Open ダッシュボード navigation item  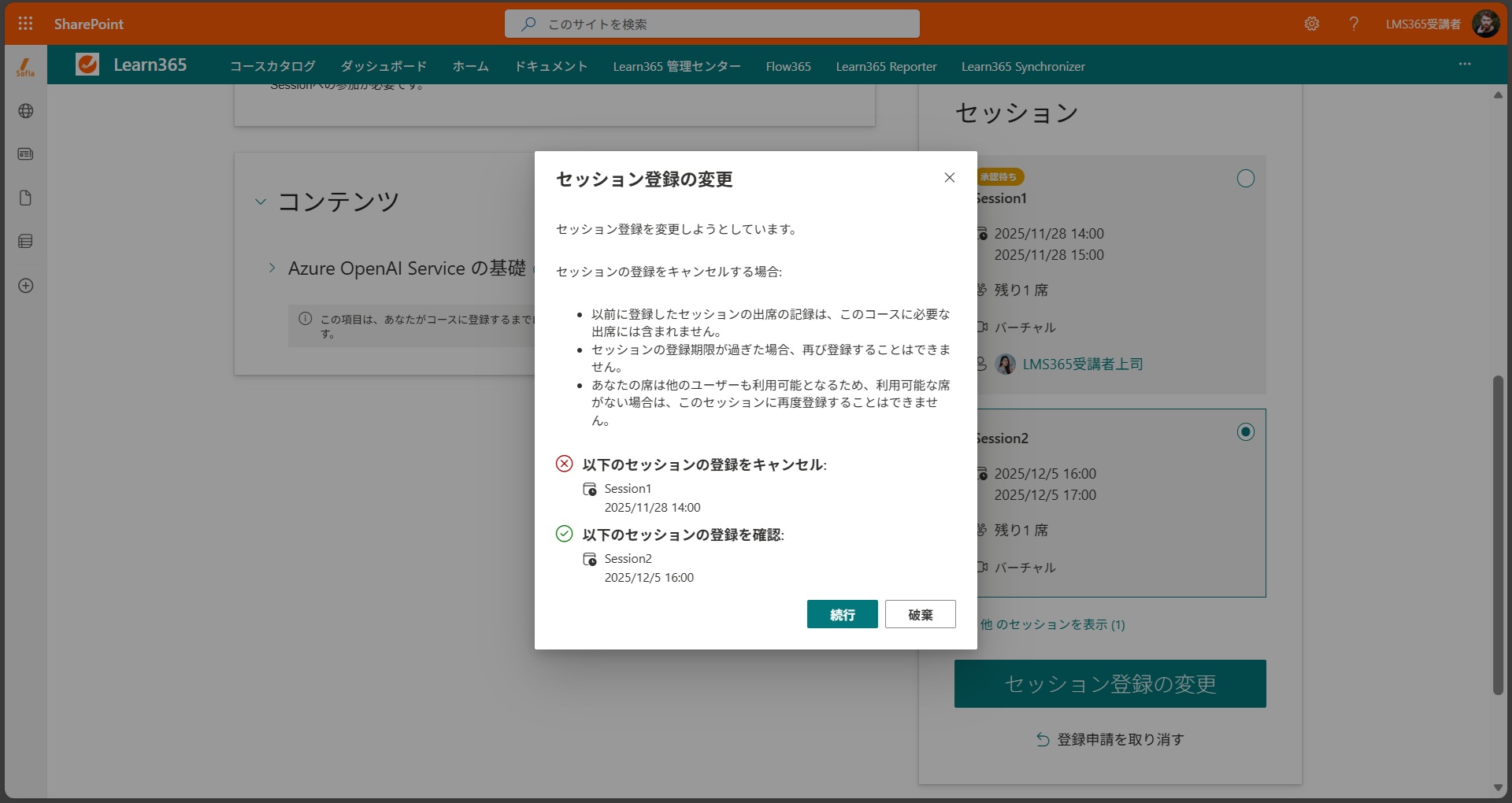point(384,66)
